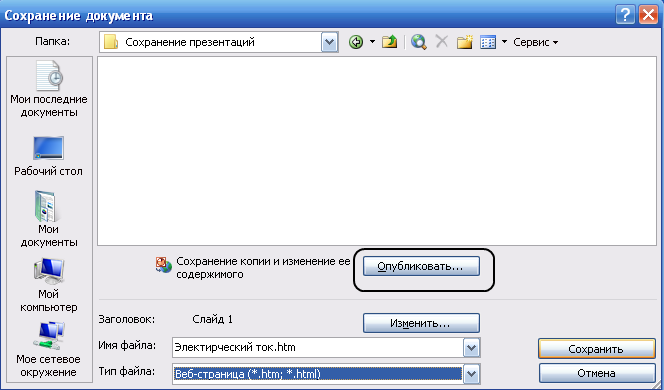The height and width of the screenshot is (390, 664).
Task: Click the Сохранение презентаций folder name
Action: [x=190, y=42]
